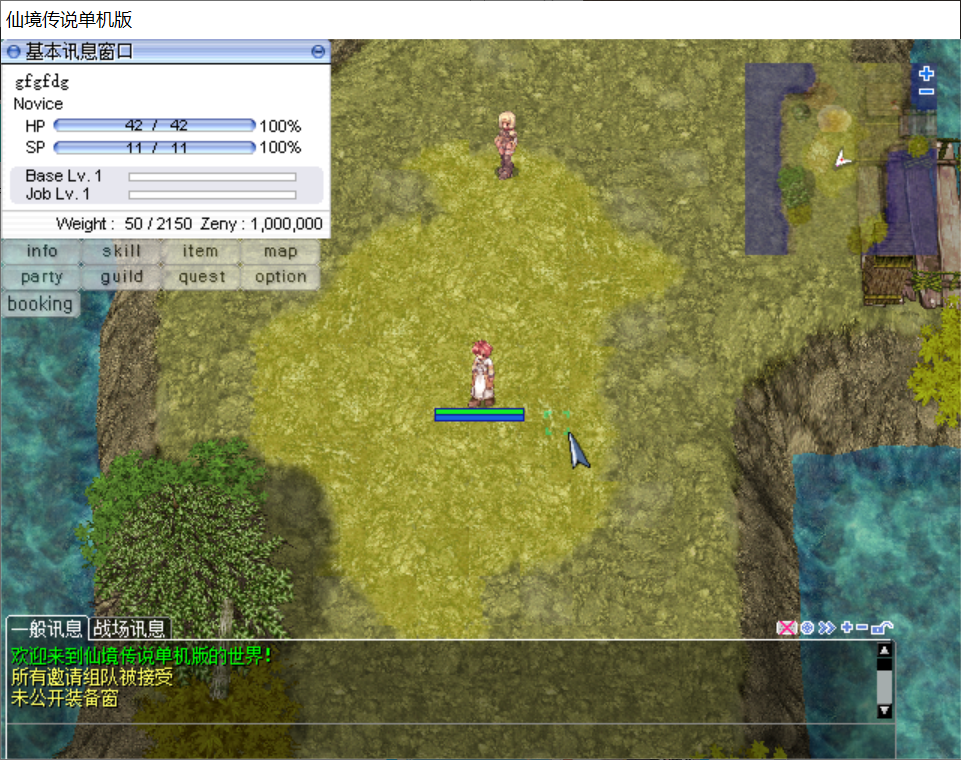Click the chat line 所有邀请组队被接受
This screenshot has width=961, height=760.
(x=92, y=677)
